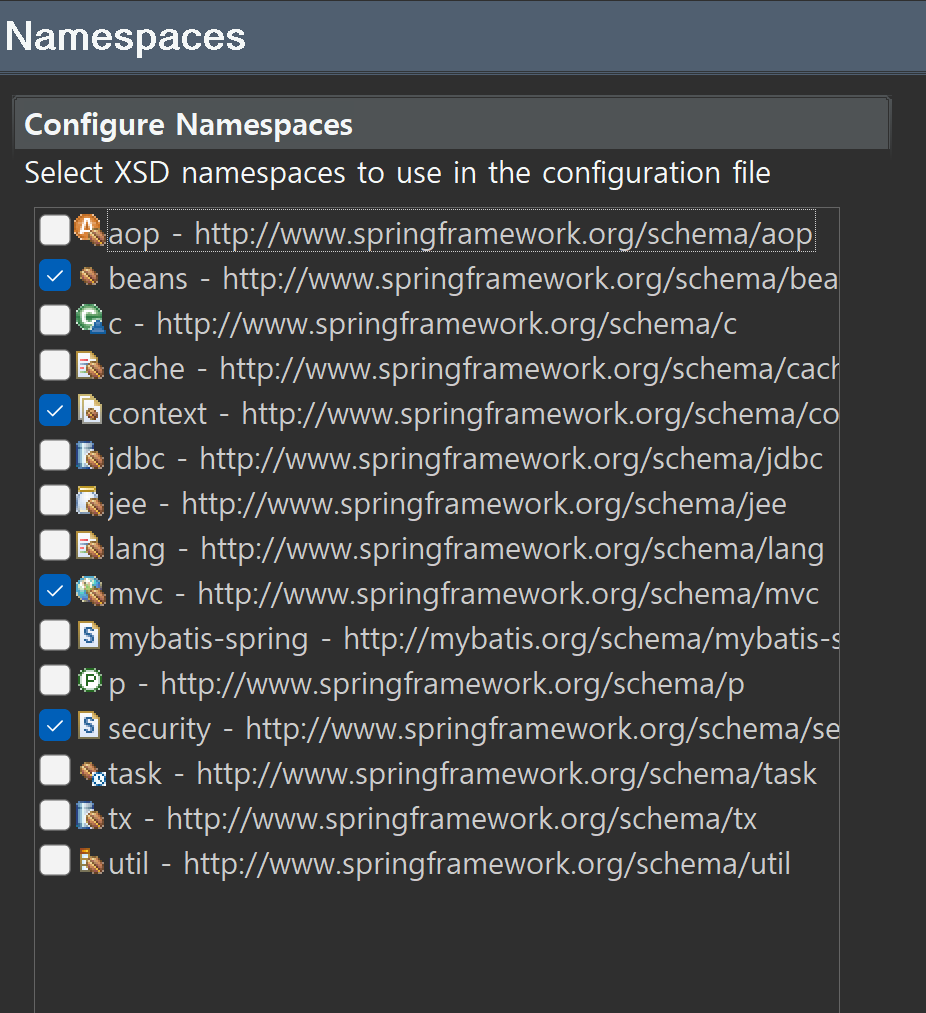Enable the aop namespace checkbox
The width and height of the screenshot is (926, 1013).
[55, 230]
